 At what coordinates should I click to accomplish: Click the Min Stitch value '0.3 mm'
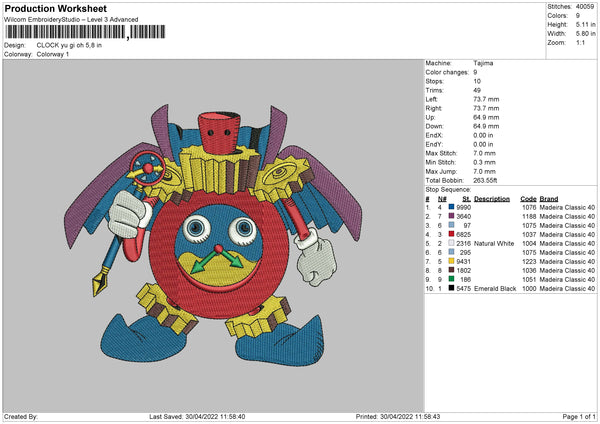pyautogui.click(x=484, y=162)
